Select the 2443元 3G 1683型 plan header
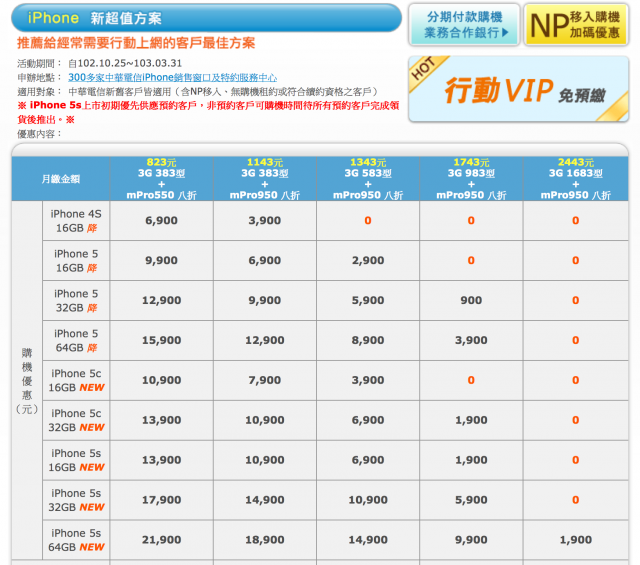 click(x=576, y=178)
